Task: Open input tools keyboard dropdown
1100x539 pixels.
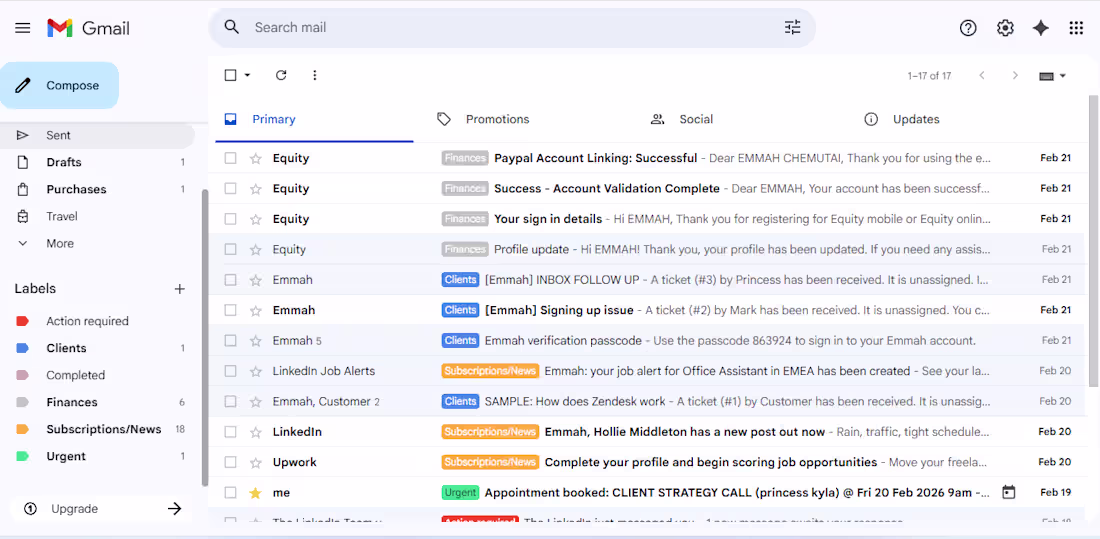Action: click(1052, 76)
